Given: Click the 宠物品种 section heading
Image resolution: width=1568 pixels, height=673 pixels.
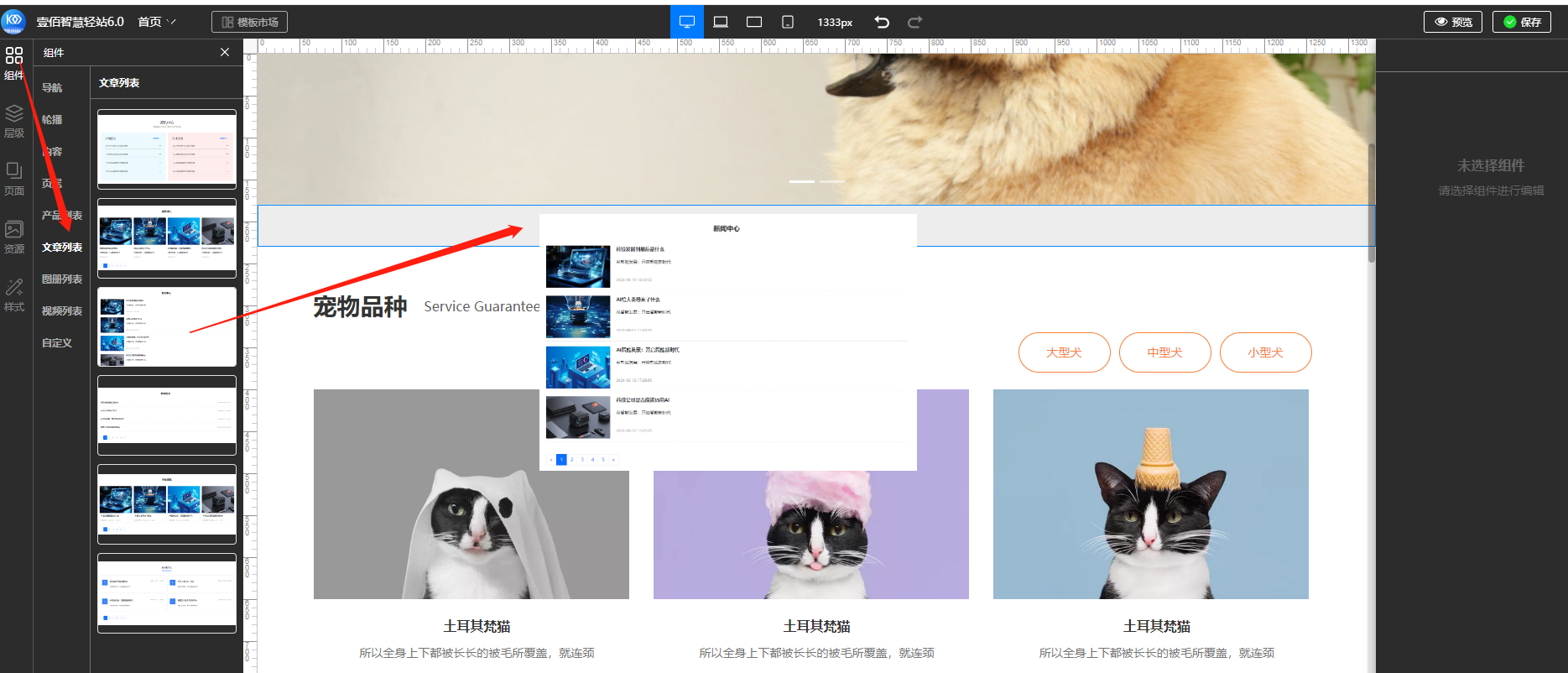Looking at the screenshot, I should pos(360,307).
